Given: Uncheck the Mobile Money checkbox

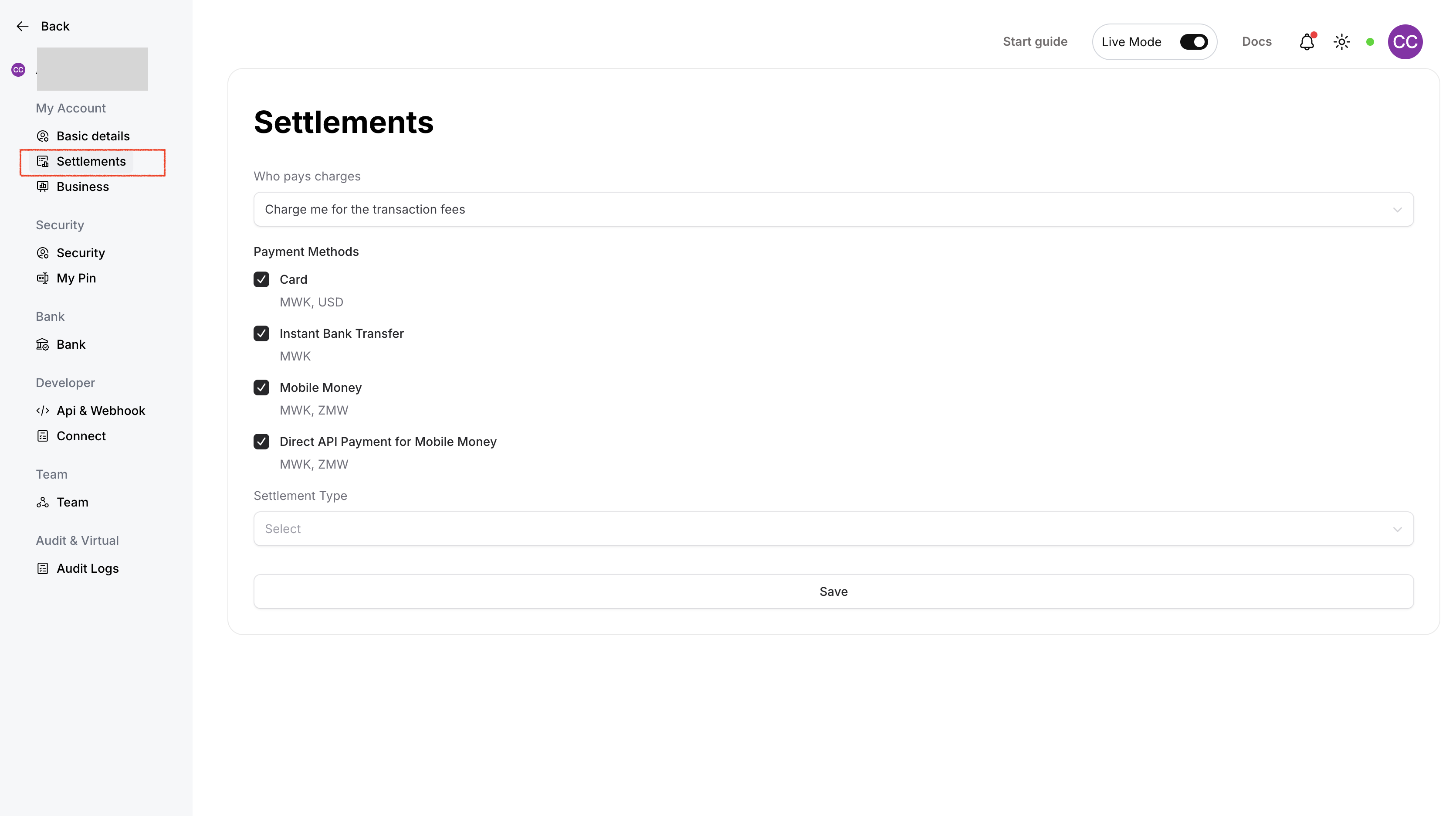Looking at the screenshot, I should point(261,388).
